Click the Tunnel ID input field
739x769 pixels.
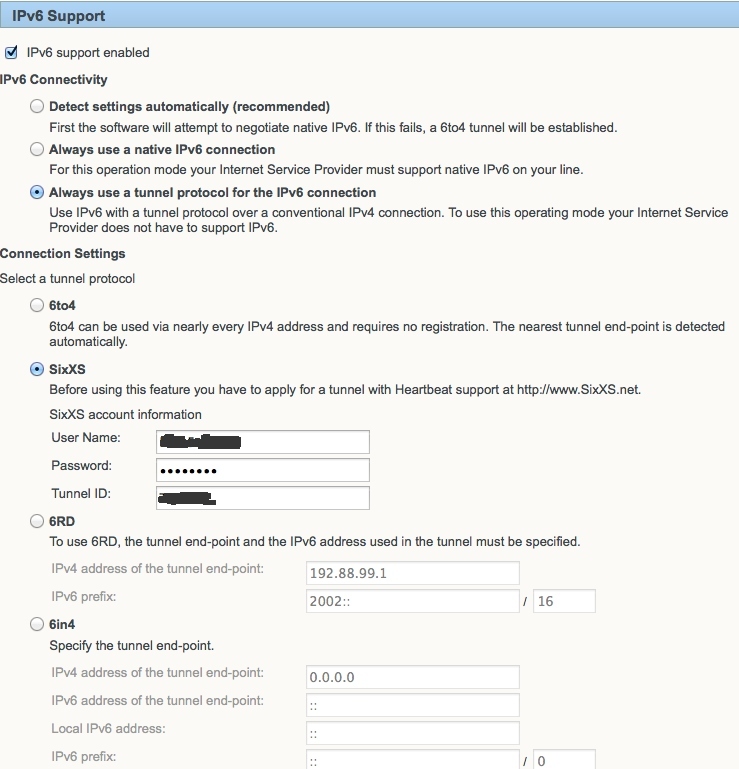coord(263,498)
